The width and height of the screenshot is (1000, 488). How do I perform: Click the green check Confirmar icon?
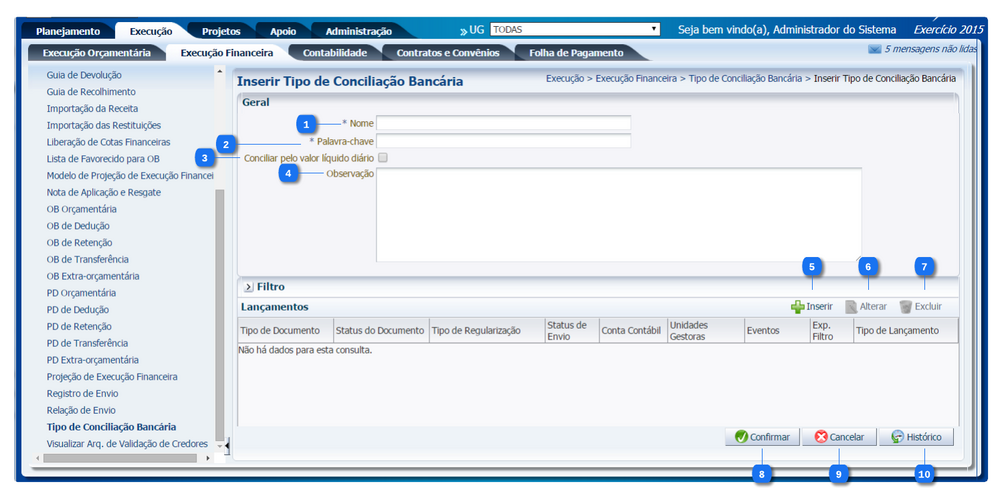click(x=741, y=437)
